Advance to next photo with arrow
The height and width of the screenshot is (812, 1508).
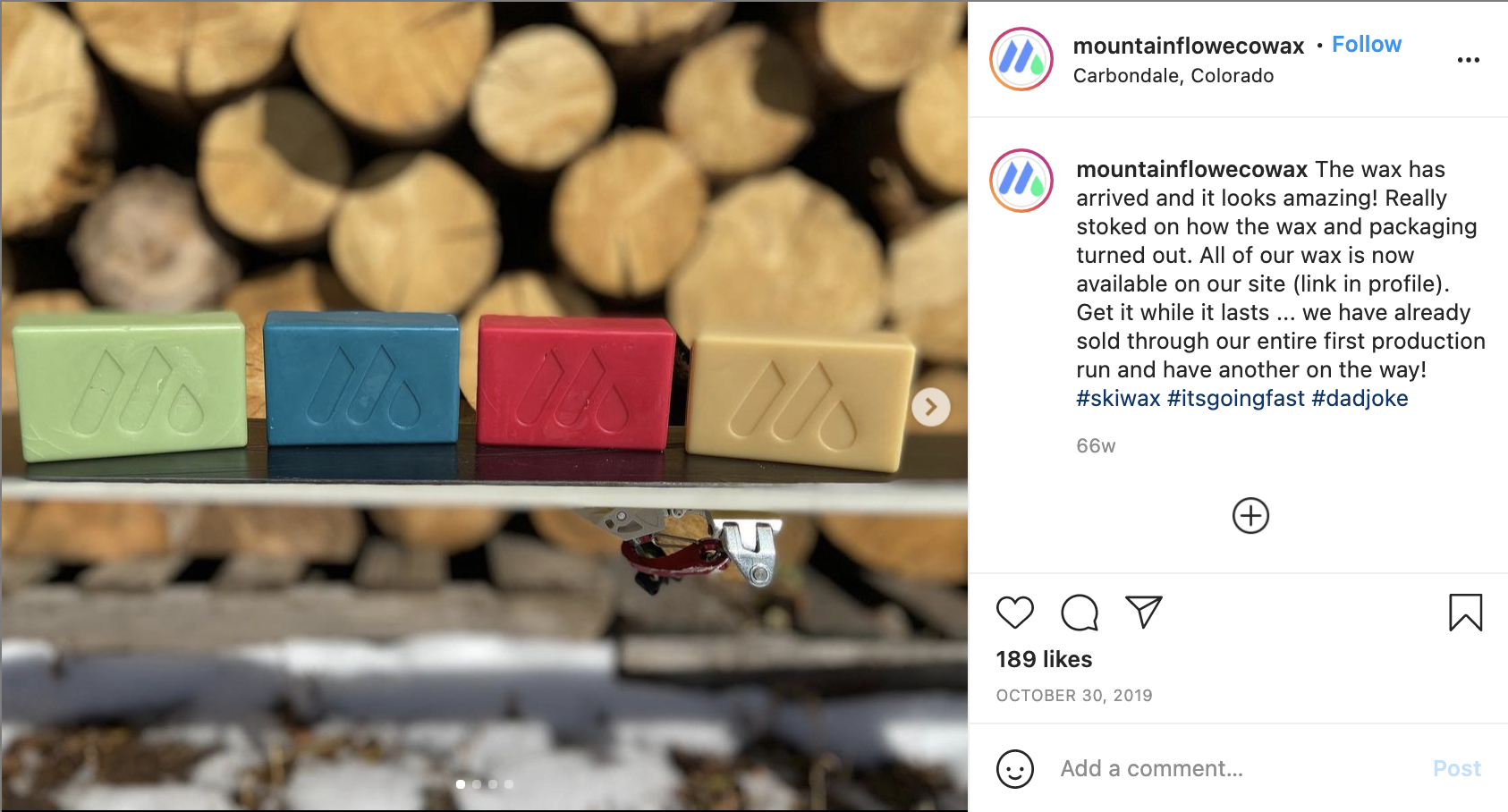point(931,407)
